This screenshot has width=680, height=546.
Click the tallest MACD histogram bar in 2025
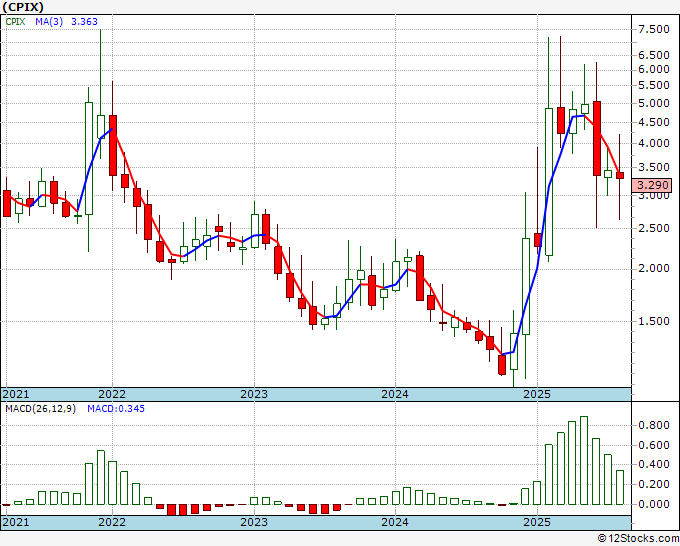[584, 461]
